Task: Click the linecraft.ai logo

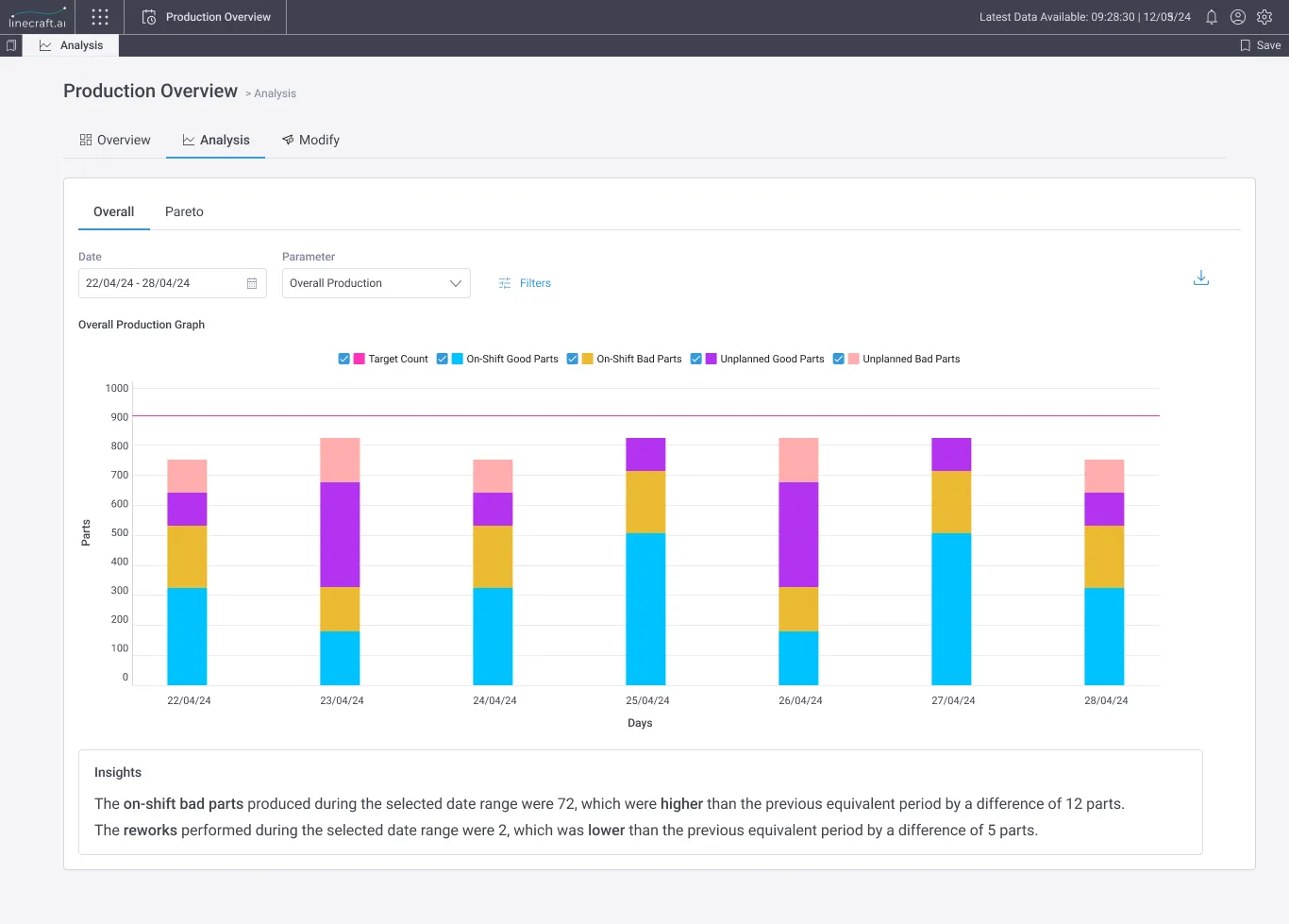Action: [38, 17]
